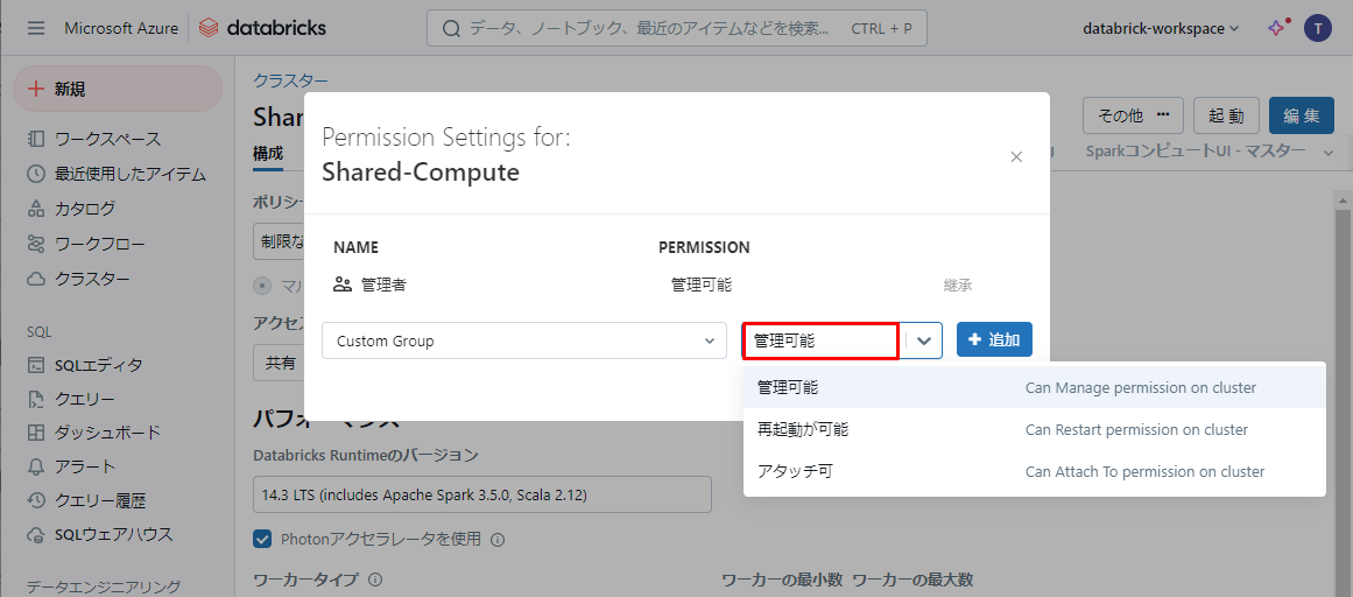Click the permission dropdown chevron arrow
Viewport: 1353px width, 597px height.
tap(923, 341)
